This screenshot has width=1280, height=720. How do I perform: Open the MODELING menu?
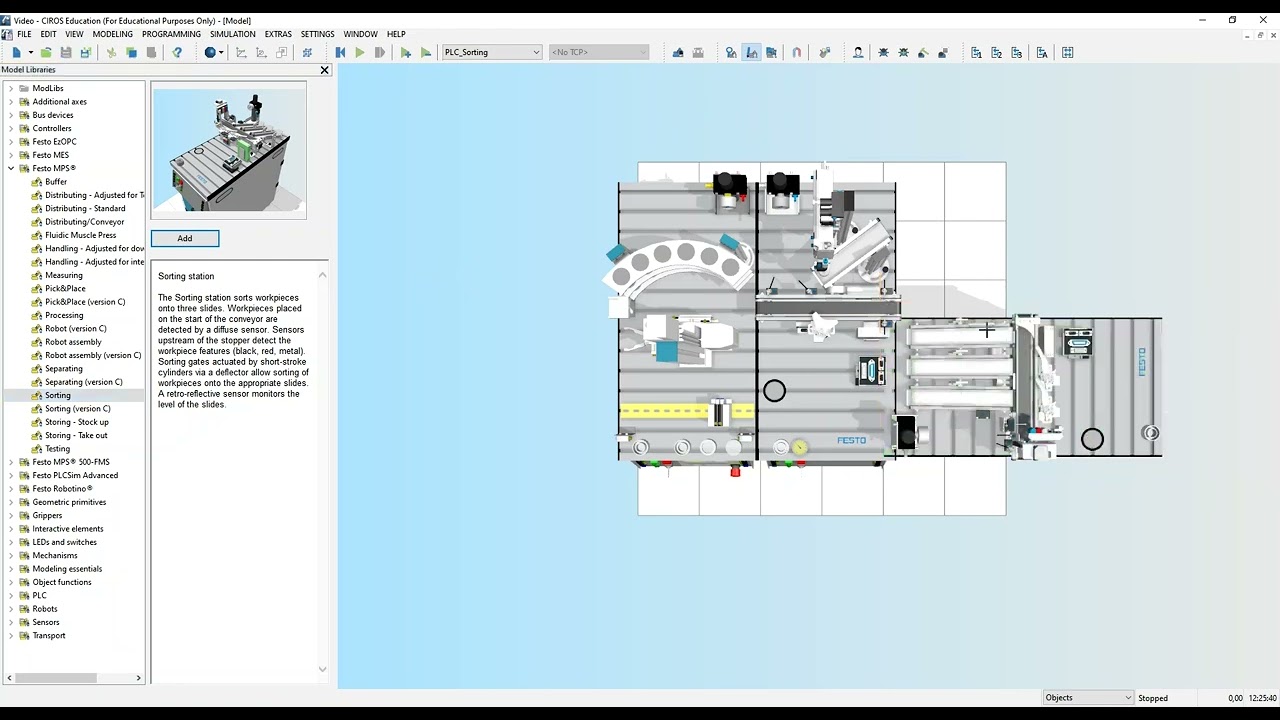(x=112, y=34)
